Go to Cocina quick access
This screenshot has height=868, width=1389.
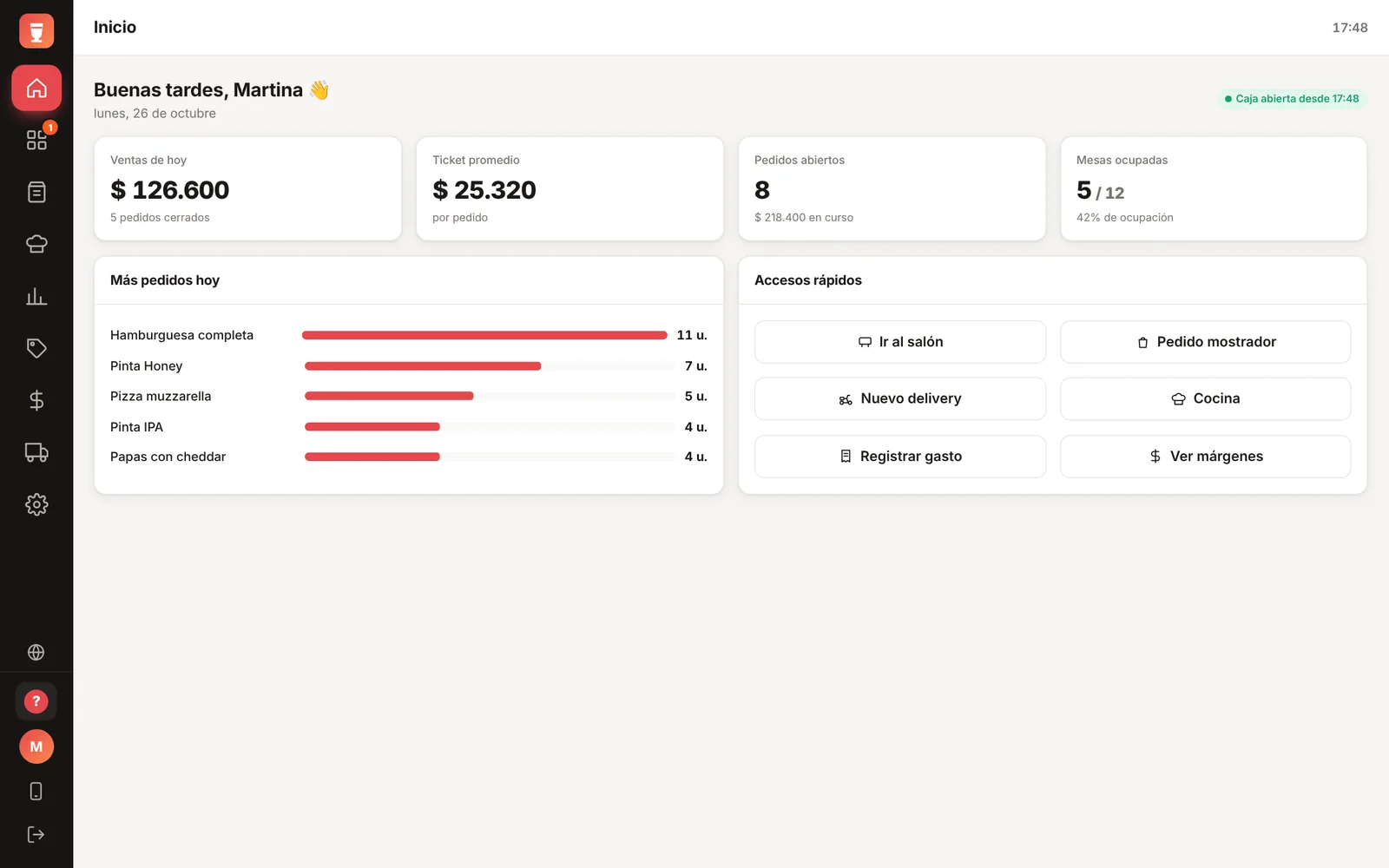click(x=1206, y=398)
